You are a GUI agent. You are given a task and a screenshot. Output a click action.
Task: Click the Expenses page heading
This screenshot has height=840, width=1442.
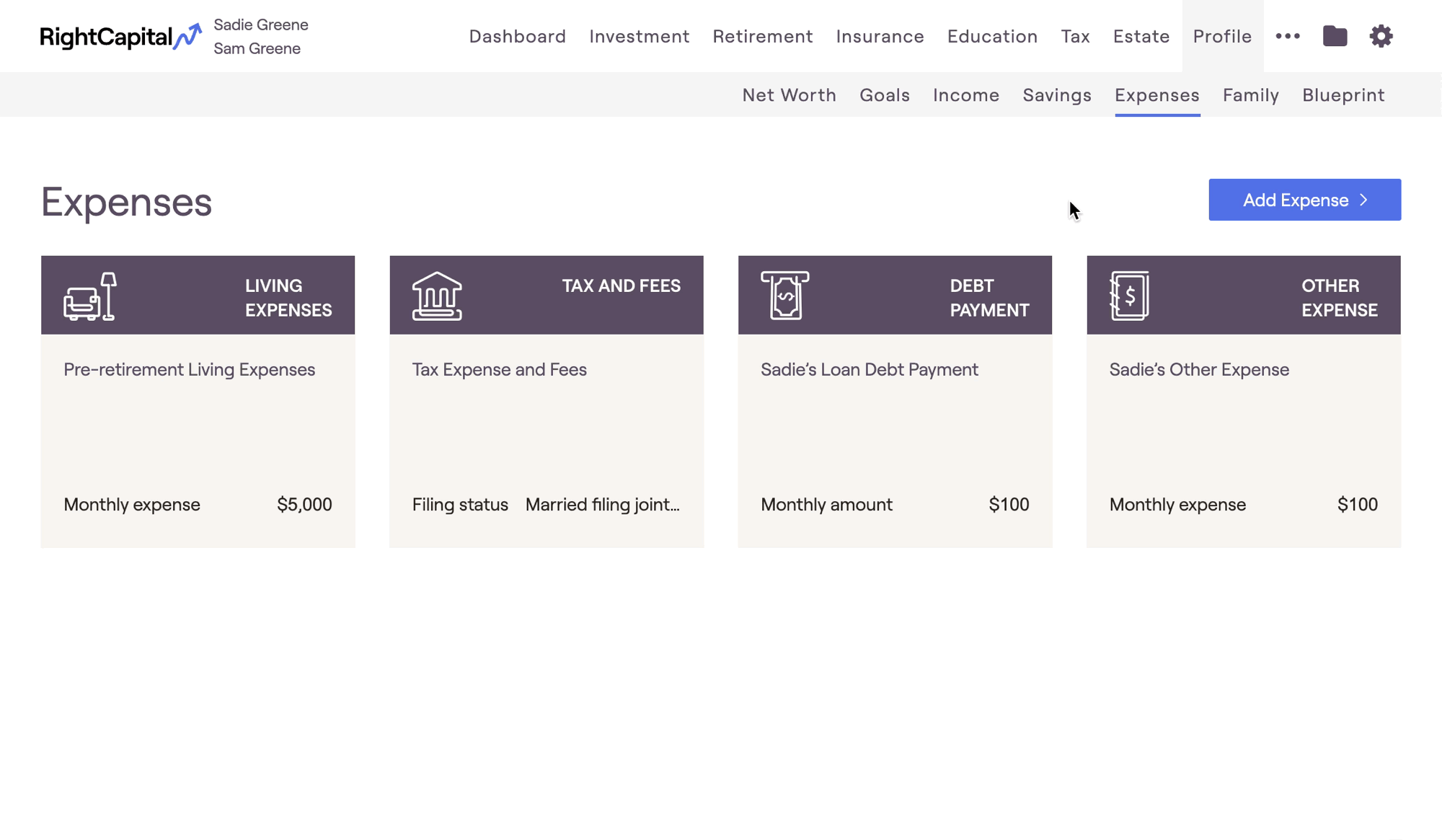click(x=126, y=202)
